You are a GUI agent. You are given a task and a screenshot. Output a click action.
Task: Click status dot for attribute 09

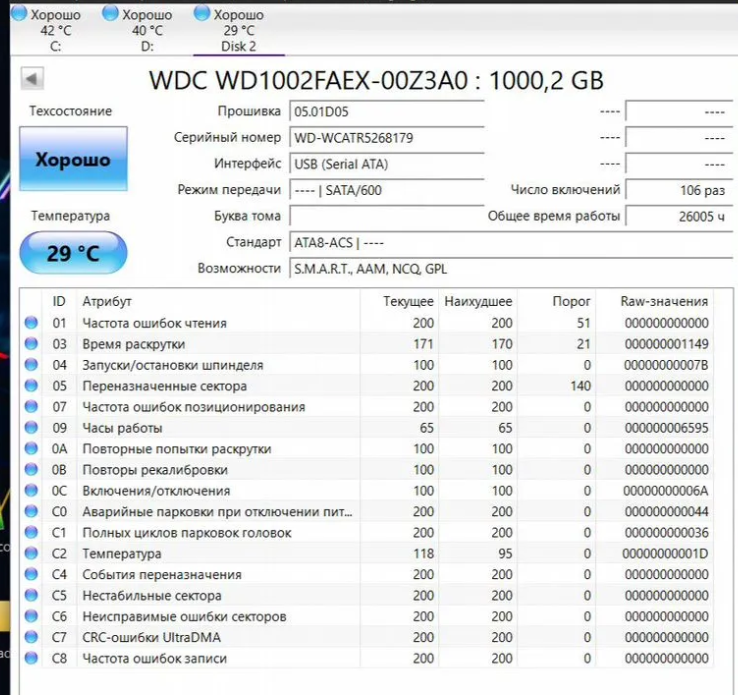[31, 427]
